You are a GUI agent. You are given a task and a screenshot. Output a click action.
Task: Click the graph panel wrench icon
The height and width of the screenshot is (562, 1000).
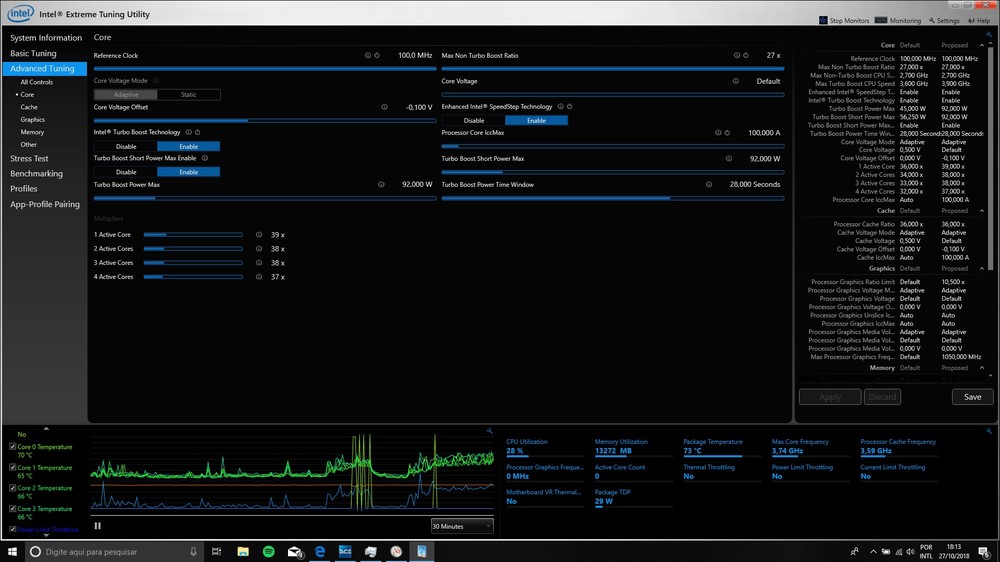tap(489, 431)
